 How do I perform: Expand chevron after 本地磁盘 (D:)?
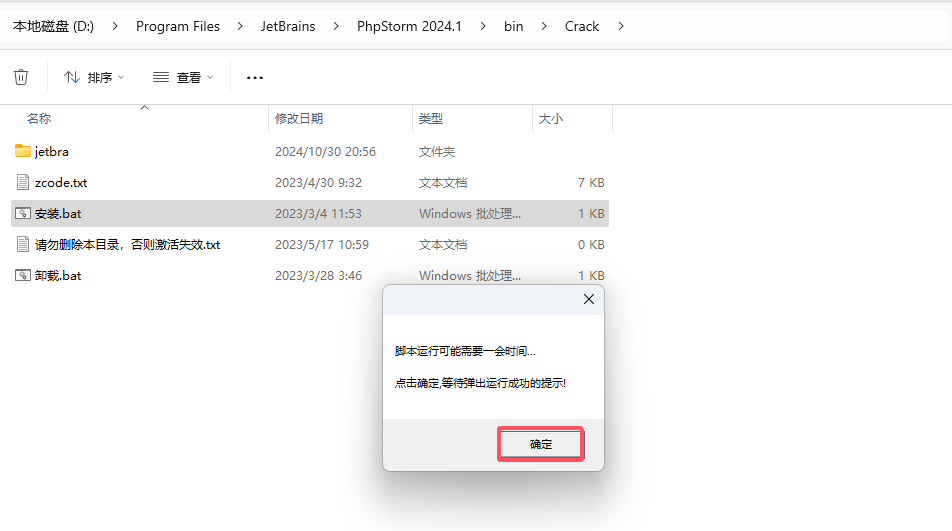click(x=115, y=26)
